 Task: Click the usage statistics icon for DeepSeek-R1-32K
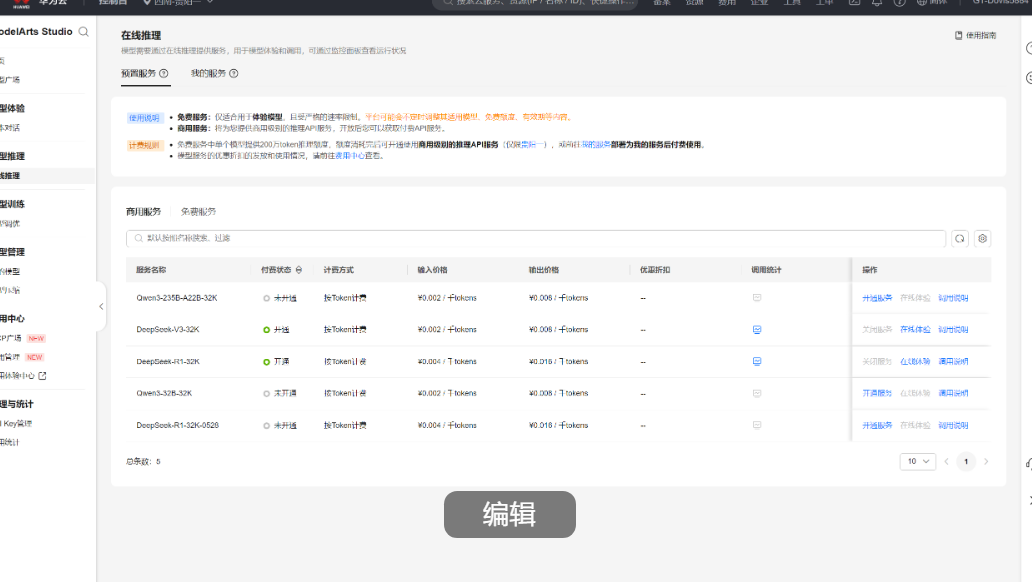757,361
